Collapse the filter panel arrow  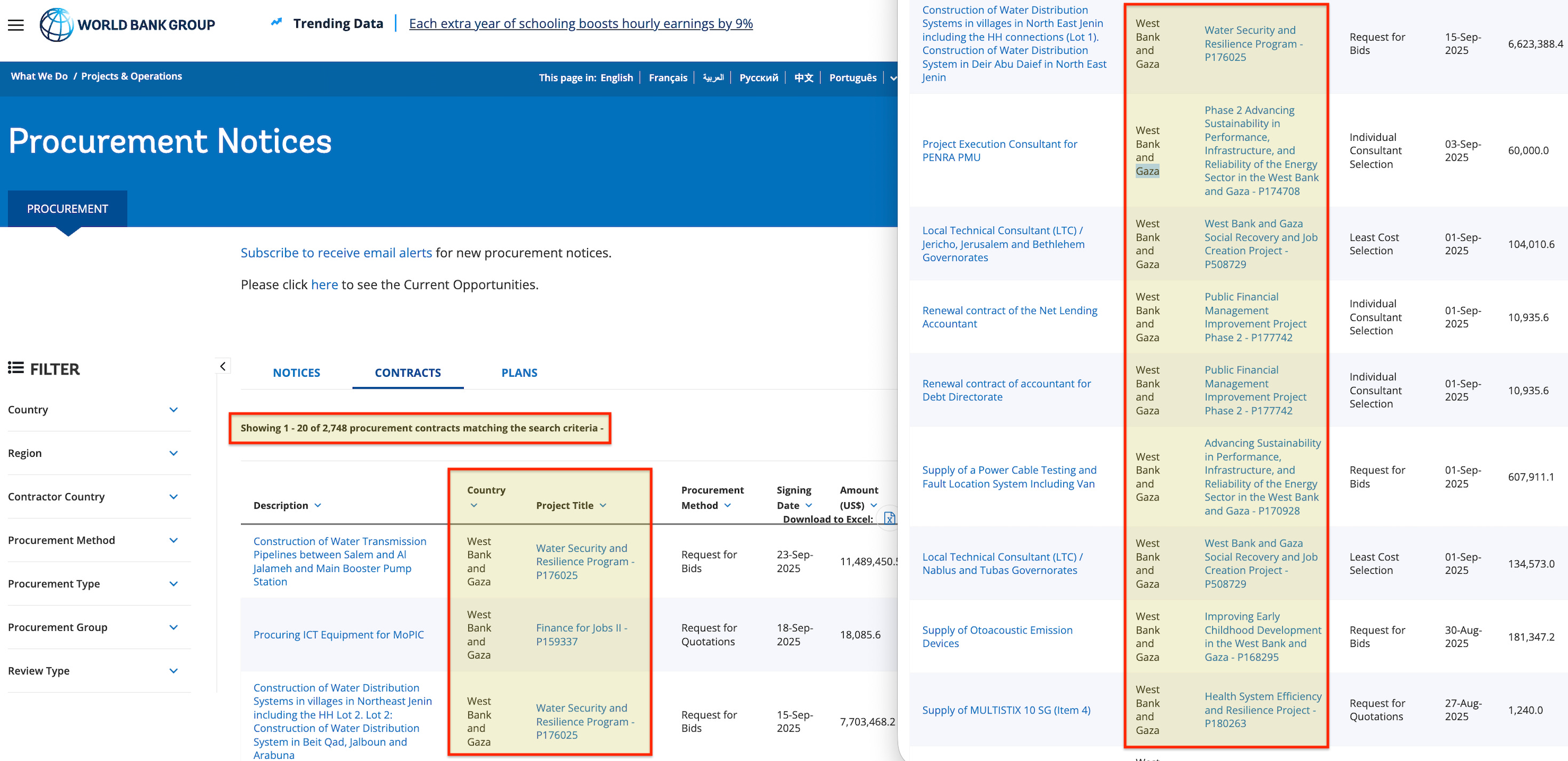point(223,366)
